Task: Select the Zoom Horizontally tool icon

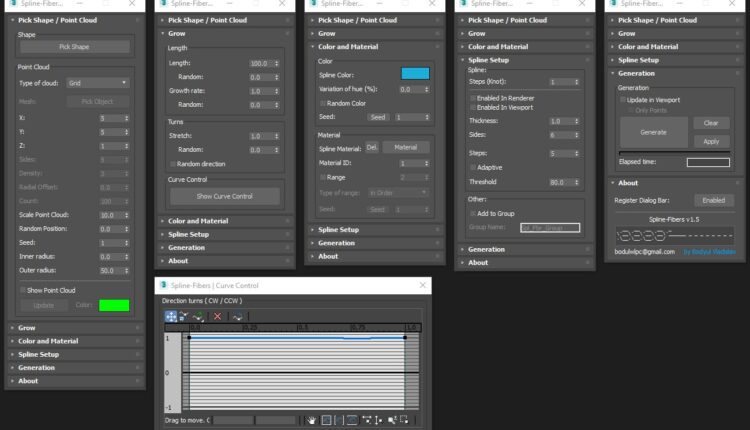Action: click(x=366, y=420)
